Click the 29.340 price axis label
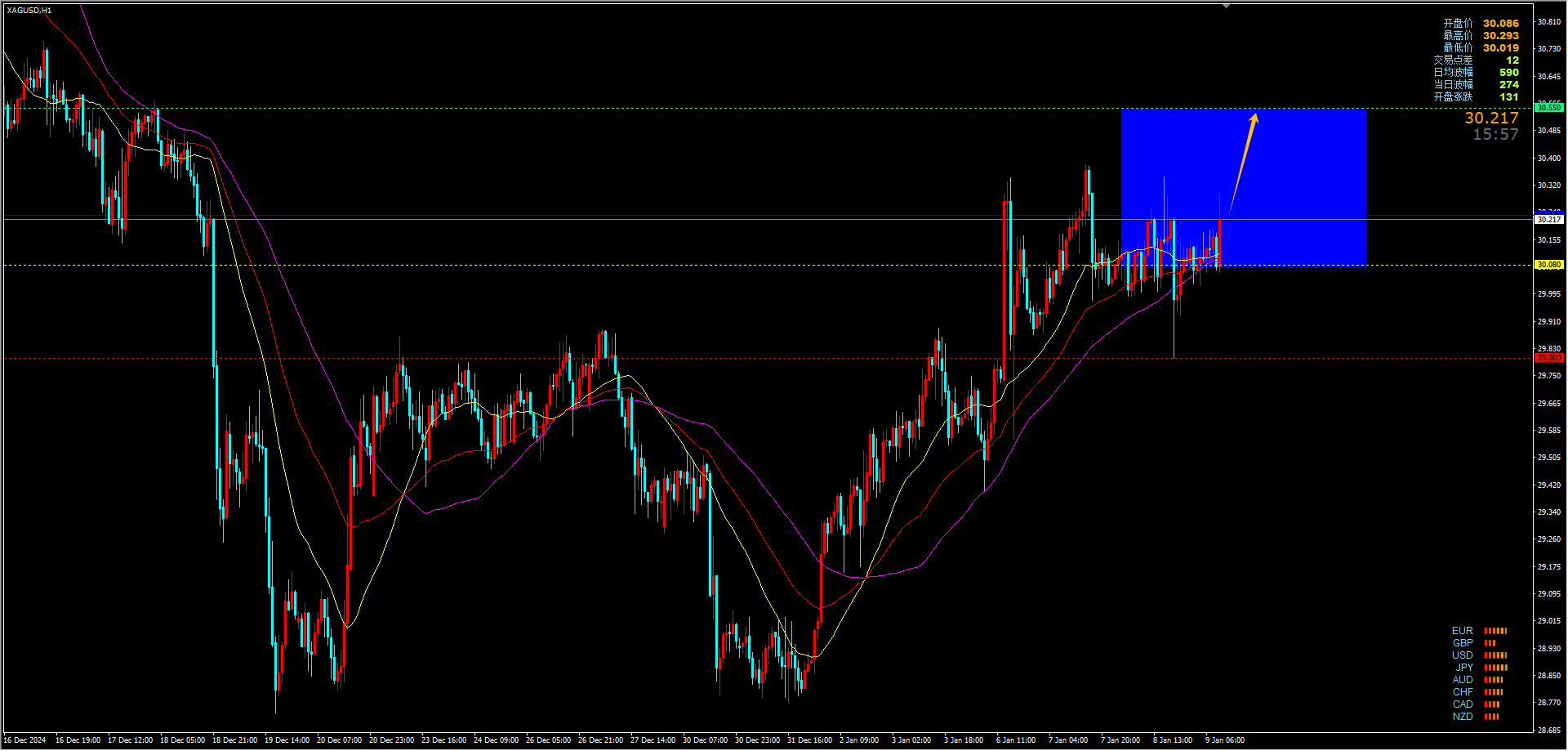 pos(1549,512)
